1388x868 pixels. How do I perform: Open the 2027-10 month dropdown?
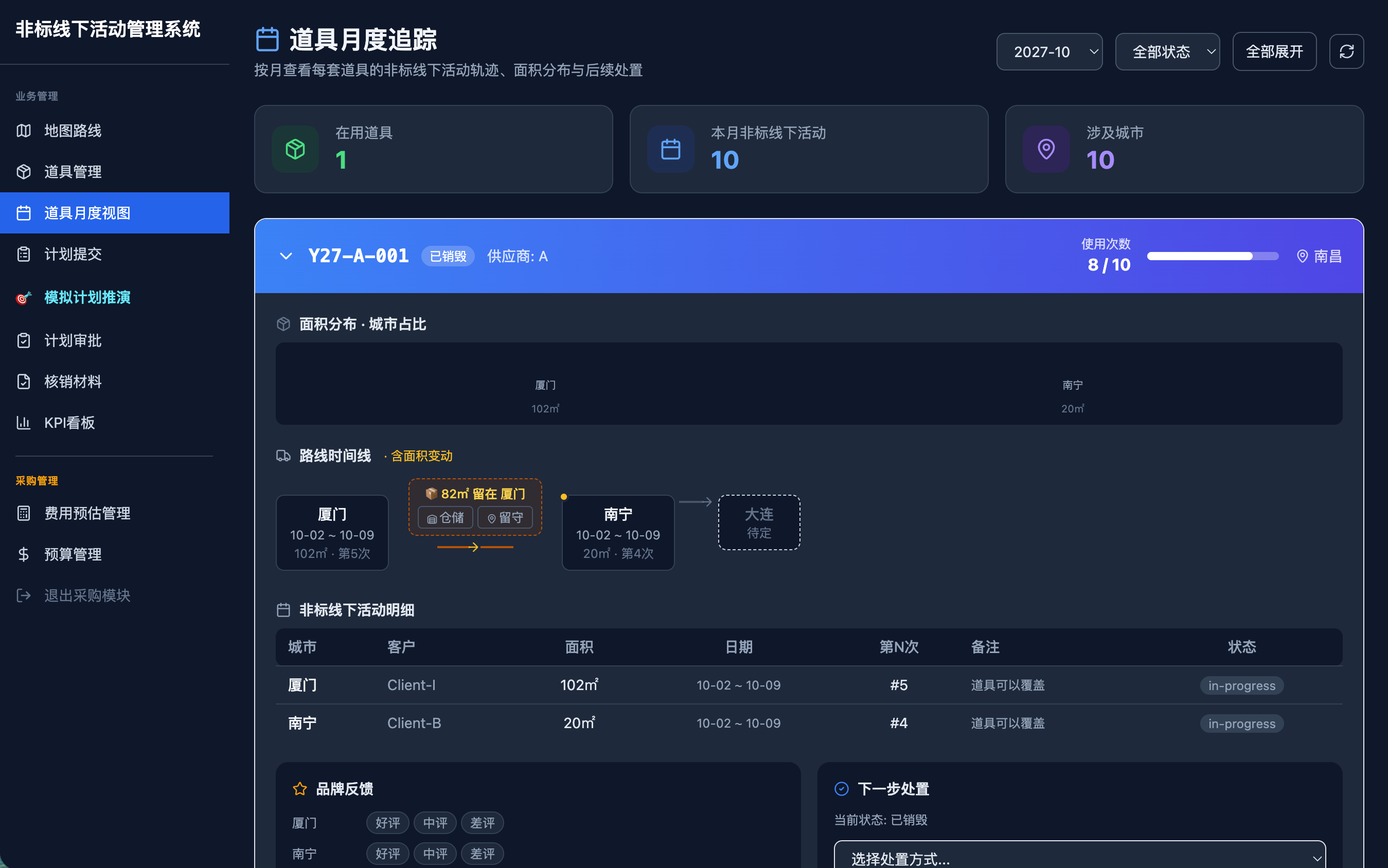tap(1049, 51)
